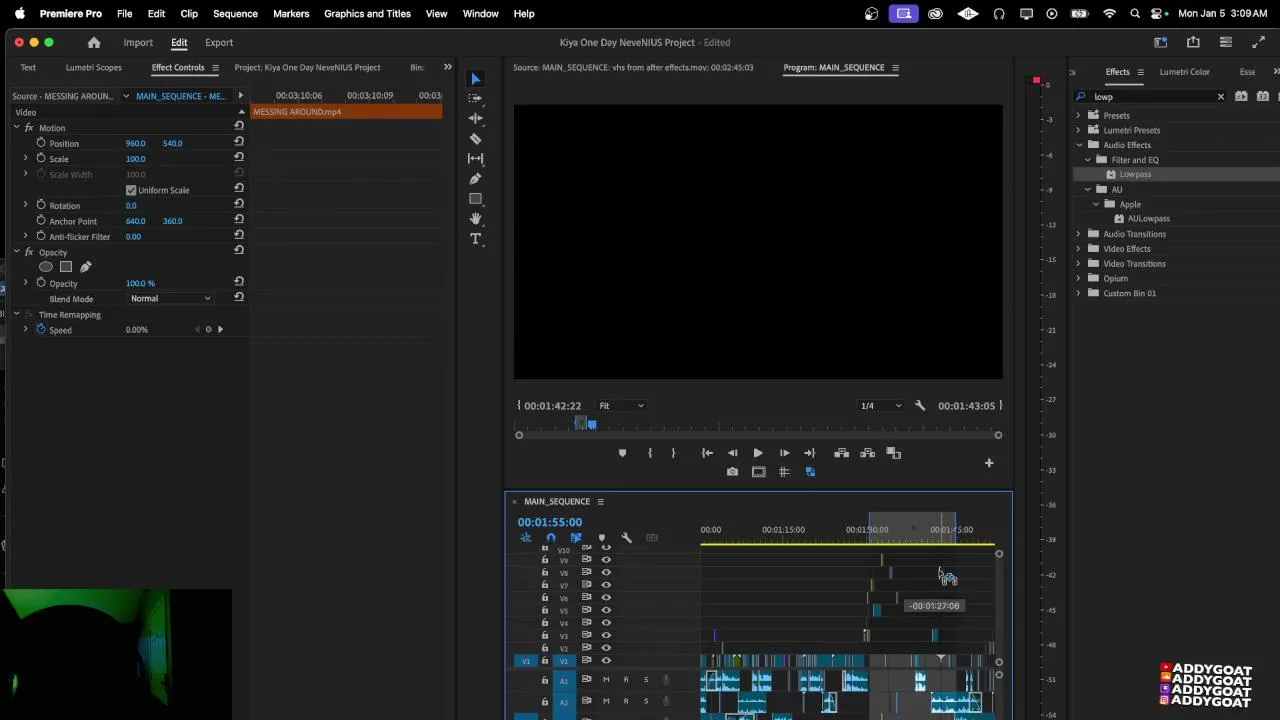1280x720 pixels.
Task: Open the Sequence menu
Action: (x=235, y=13)
